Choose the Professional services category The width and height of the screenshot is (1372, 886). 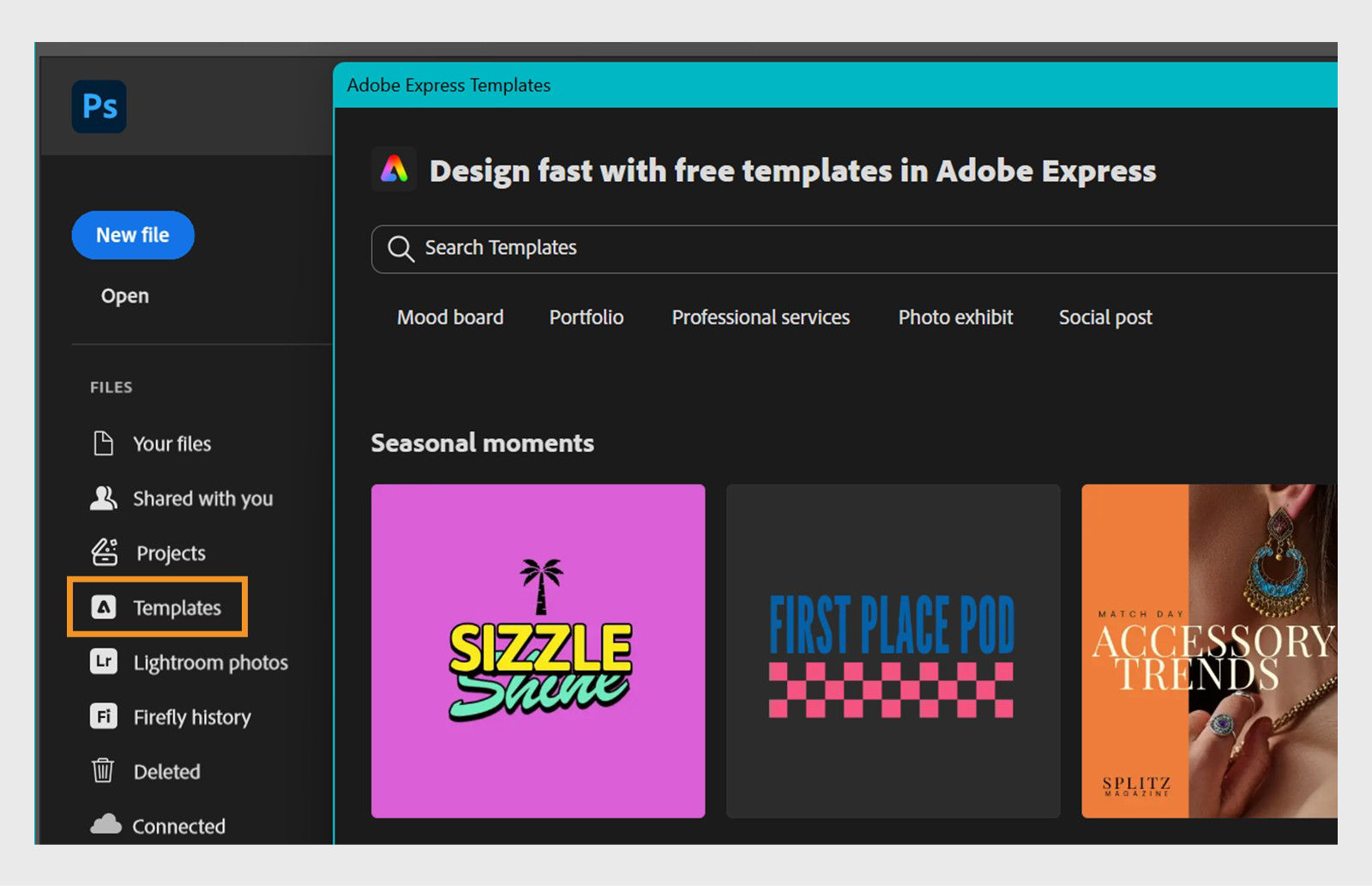tap(761, 317)
